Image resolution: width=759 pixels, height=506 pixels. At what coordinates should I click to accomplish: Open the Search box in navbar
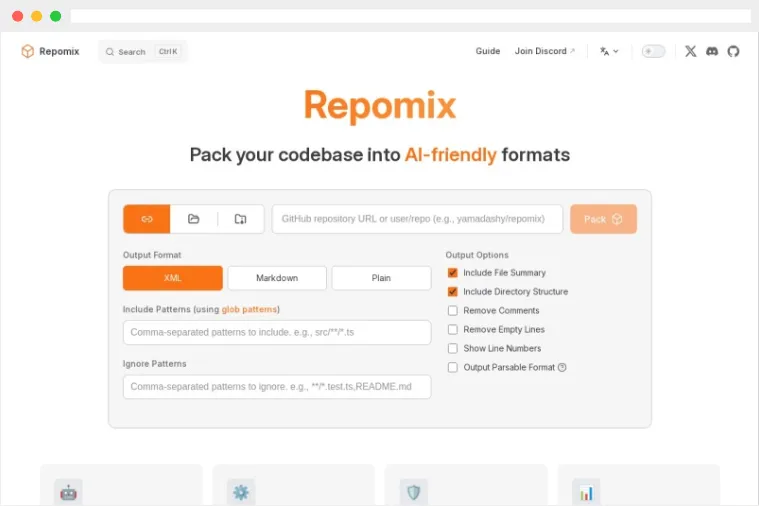(x=143, y=51)
